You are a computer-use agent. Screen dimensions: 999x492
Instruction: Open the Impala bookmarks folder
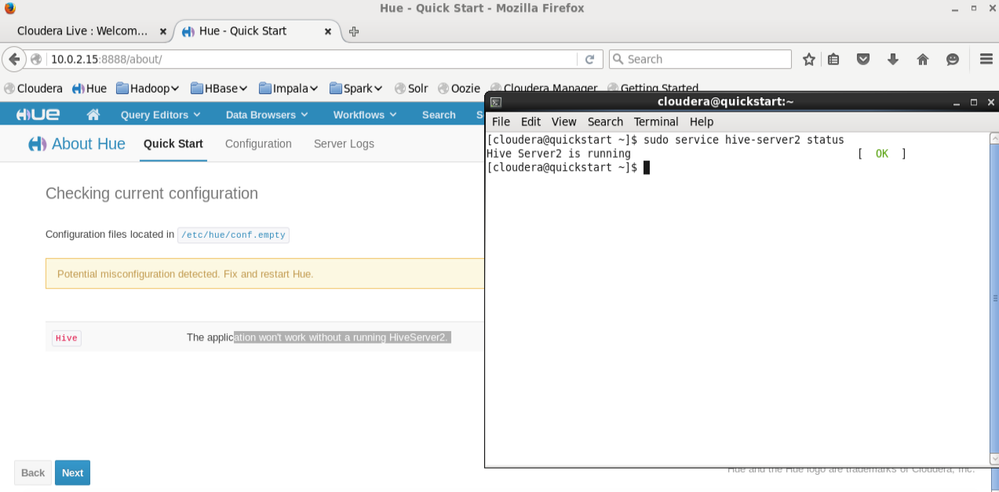(289, 89)
